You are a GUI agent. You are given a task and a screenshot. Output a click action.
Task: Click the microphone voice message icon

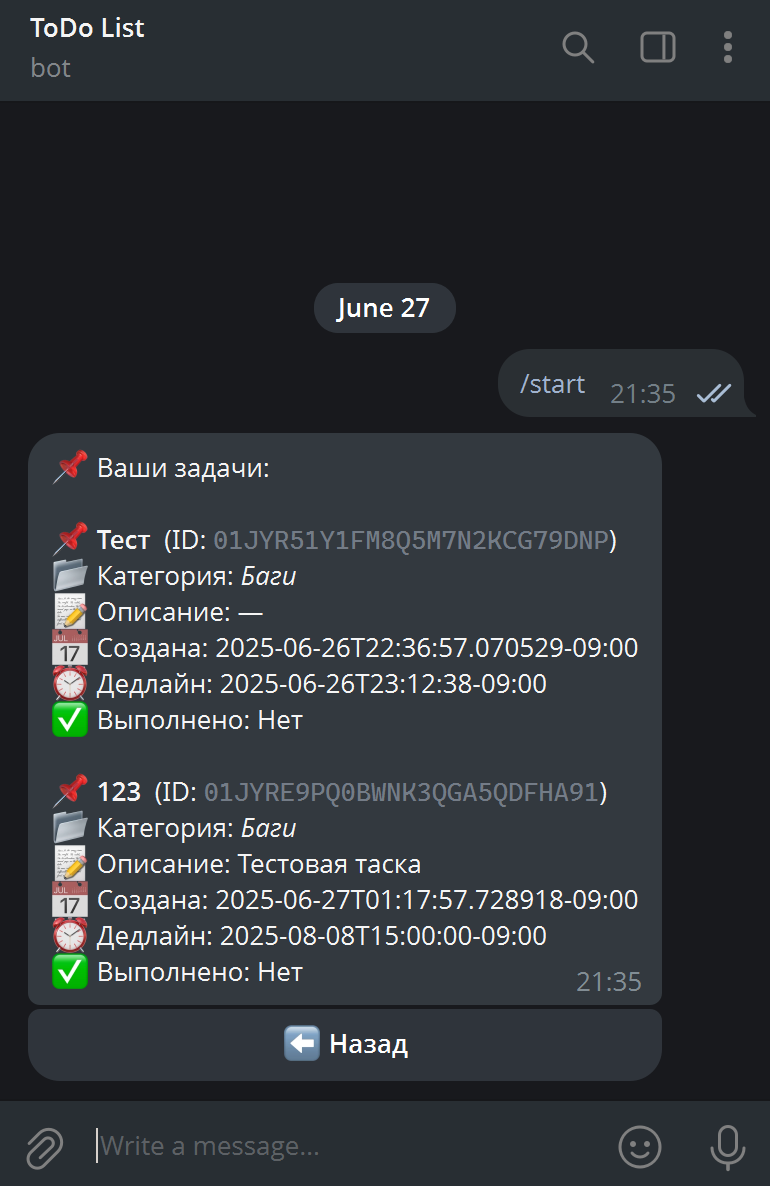coord(728,1147)
